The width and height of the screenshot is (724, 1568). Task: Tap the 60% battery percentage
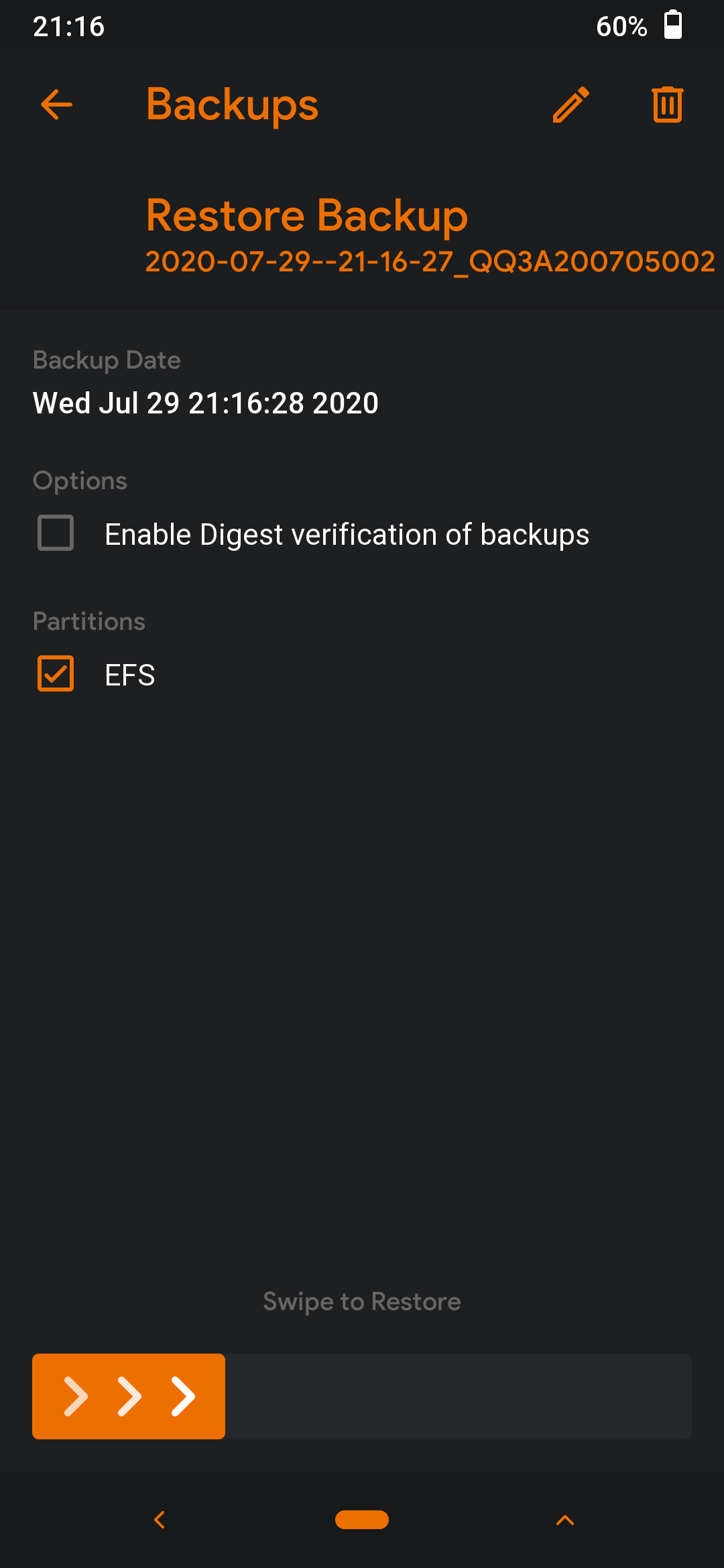621,26
